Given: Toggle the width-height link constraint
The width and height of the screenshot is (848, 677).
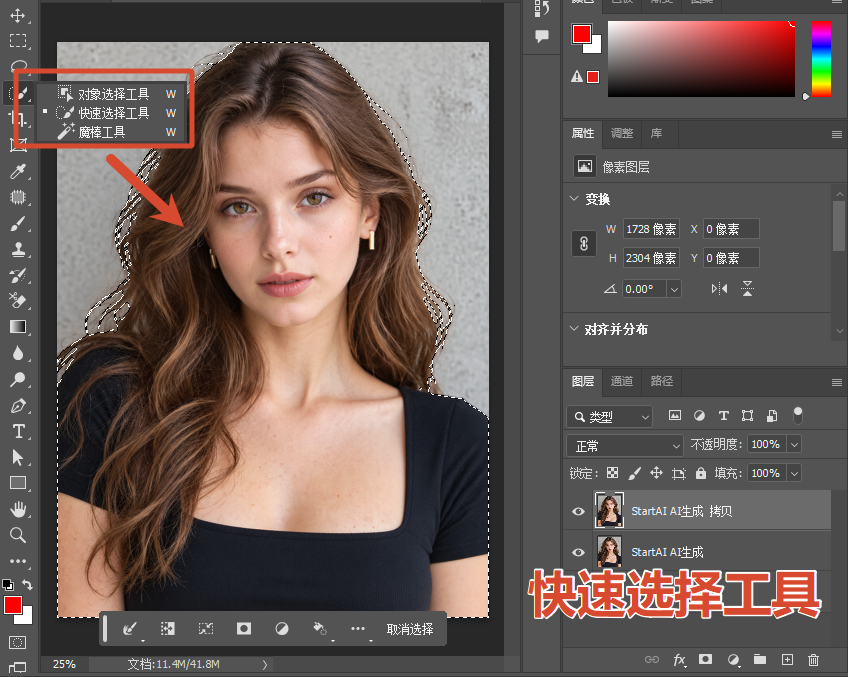Looking at the screenshot, I should (x=584, y=244).
